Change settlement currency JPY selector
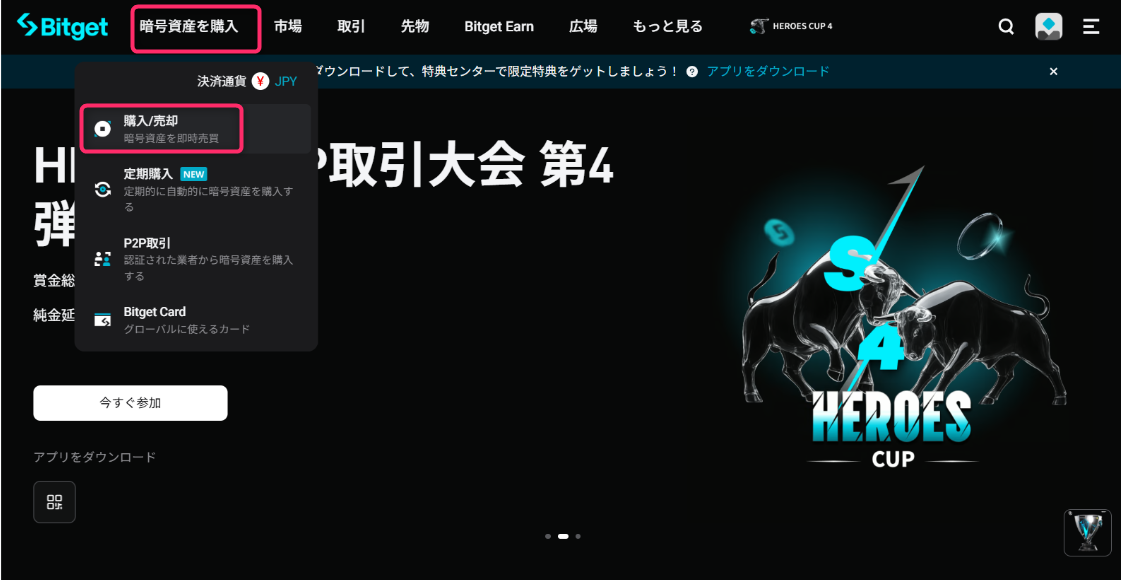This screenshot has height=580, width=1121. tap(274, 82)
